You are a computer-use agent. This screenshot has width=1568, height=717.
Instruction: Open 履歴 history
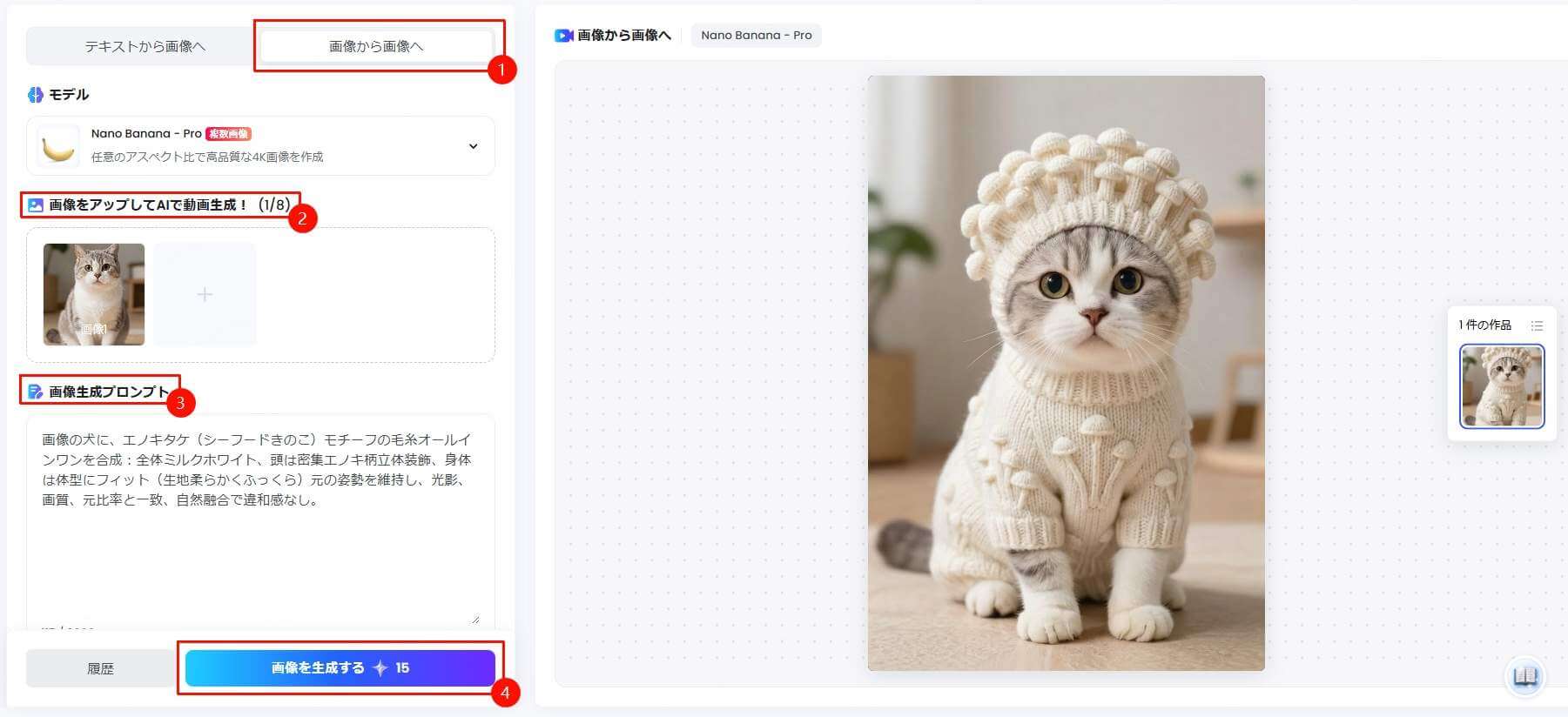(100, 668)
